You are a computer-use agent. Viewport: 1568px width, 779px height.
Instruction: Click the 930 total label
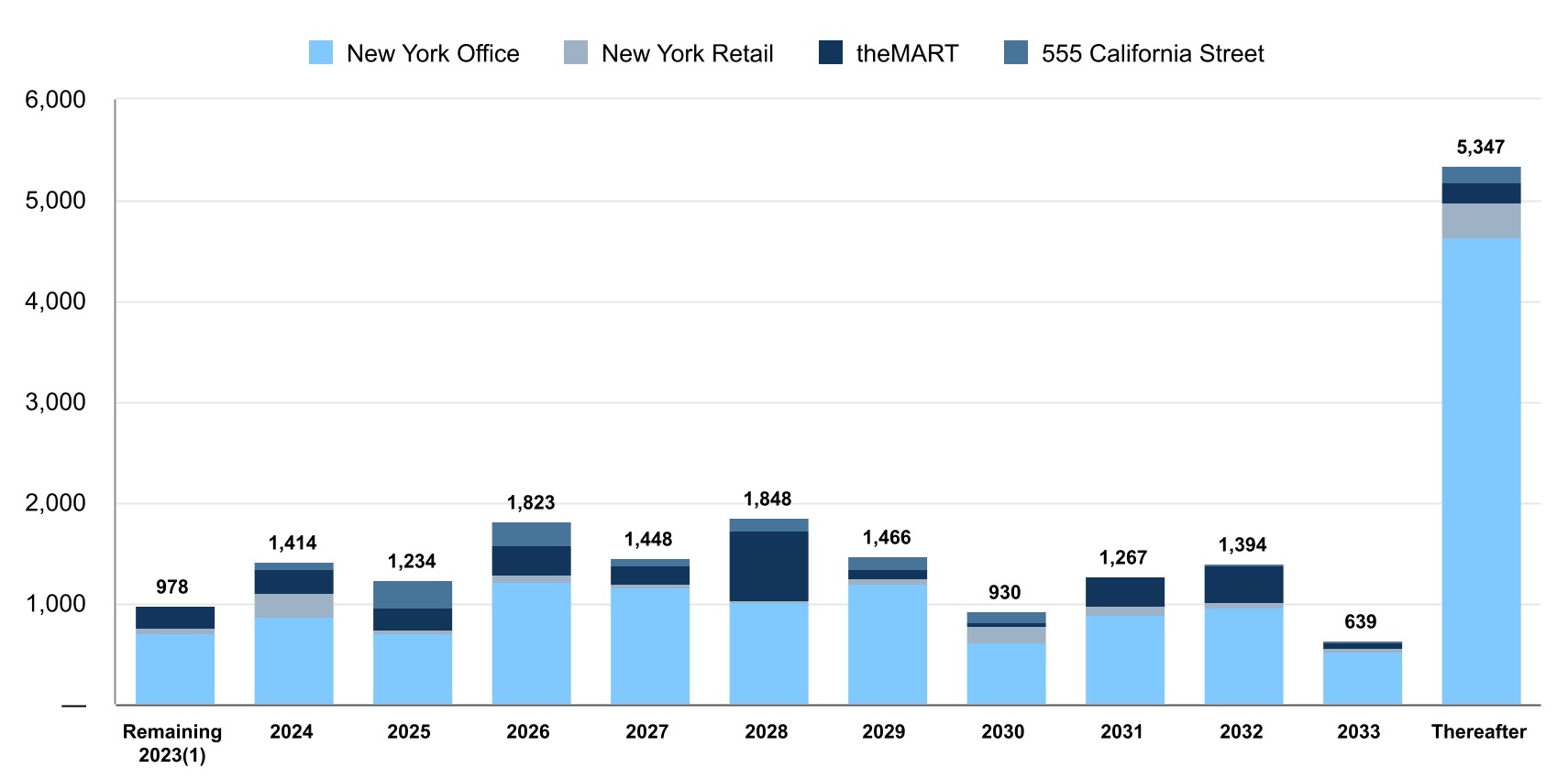1005,592
